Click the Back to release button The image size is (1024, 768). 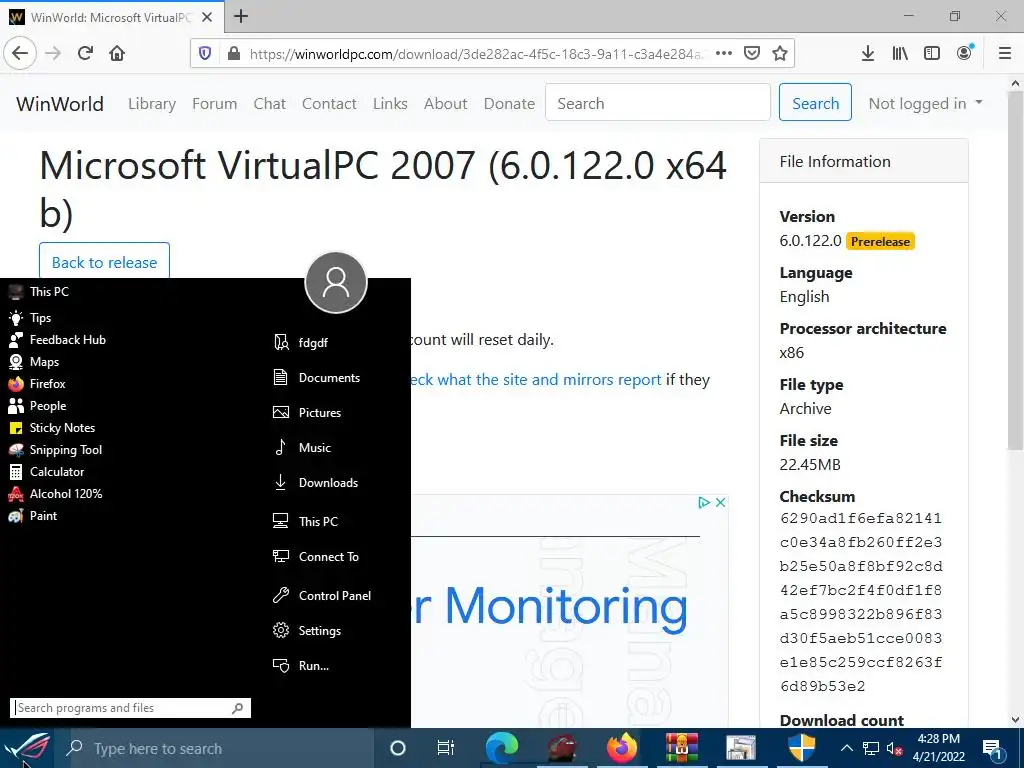(x=104, y=261)
